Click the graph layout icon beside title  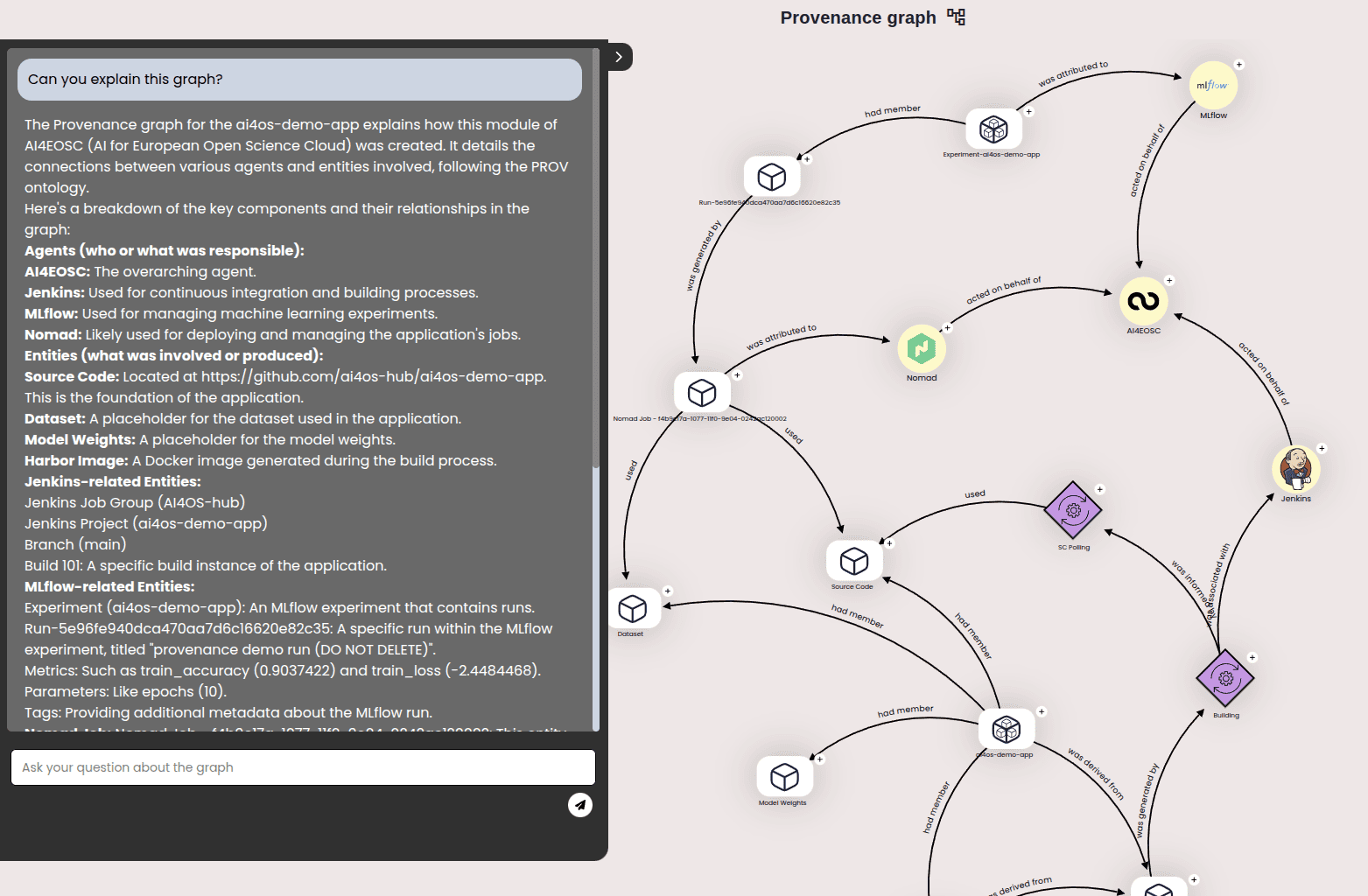coord(957,17)
